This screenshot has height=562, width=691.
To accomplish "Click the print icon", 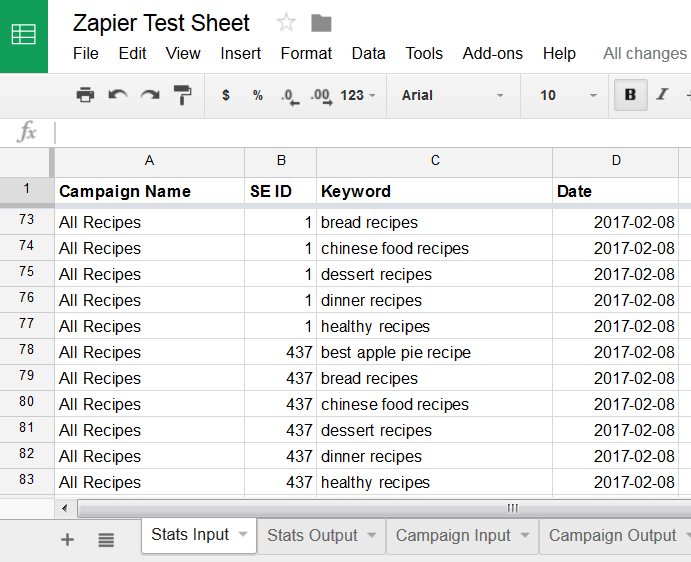I will 85,95.
